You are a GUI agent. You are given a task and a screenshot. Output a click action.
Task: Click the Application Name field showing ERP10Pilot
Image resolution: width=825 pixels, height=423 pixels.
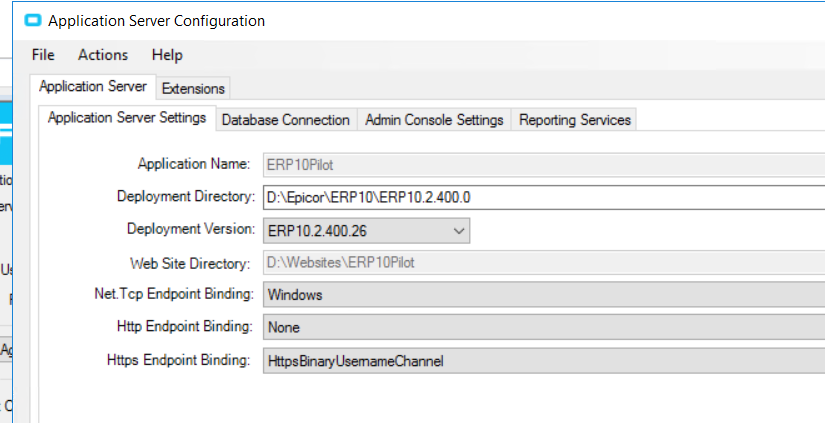point(540,164)
